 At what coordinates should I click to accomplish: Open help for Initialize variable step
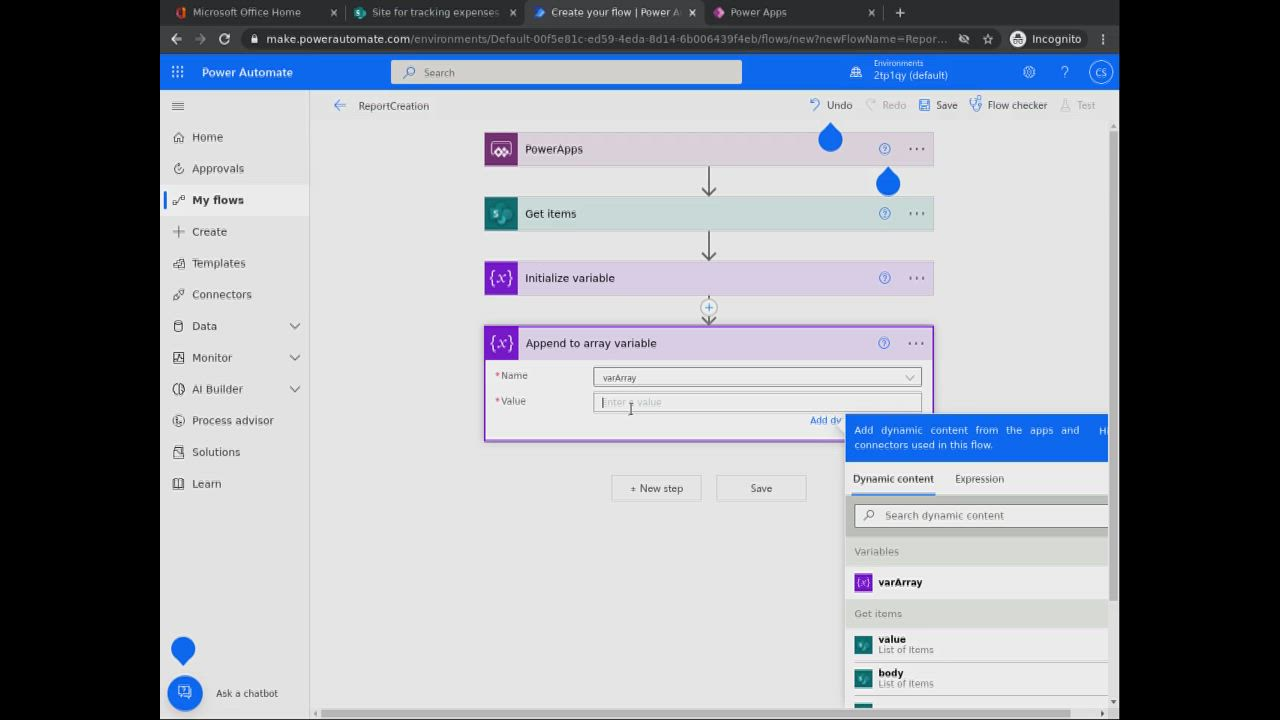[884, 278]
